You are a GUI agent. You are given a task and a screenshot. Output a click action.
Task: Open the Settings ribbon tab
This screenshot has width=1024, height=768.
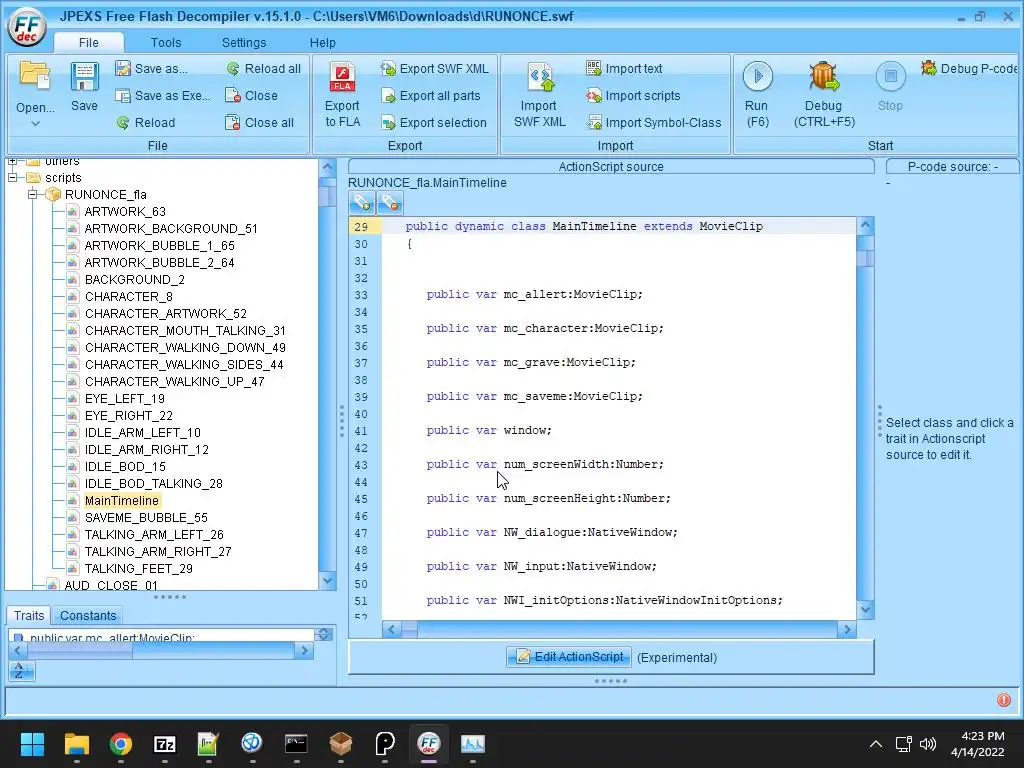pos(244,42)
